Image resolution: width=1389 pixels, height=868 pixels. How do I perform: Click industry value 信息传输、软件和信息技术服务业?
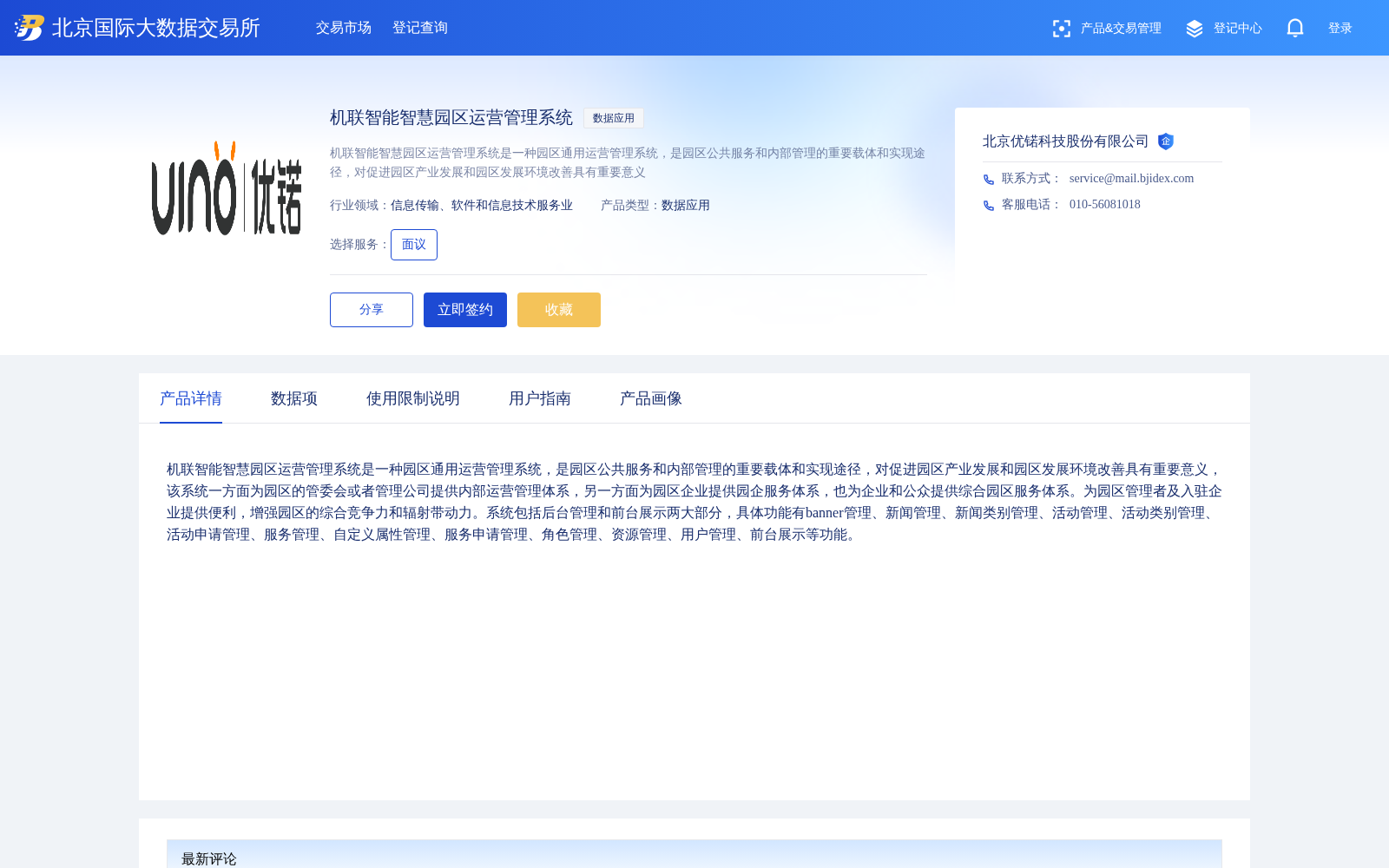[x=482, y=206]
